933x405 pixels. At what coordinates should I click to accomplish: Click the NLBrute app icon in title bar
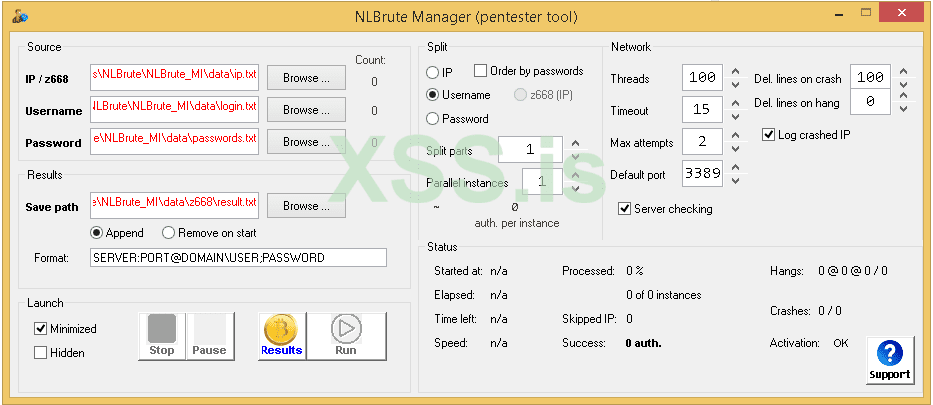[x=21, y=17]
